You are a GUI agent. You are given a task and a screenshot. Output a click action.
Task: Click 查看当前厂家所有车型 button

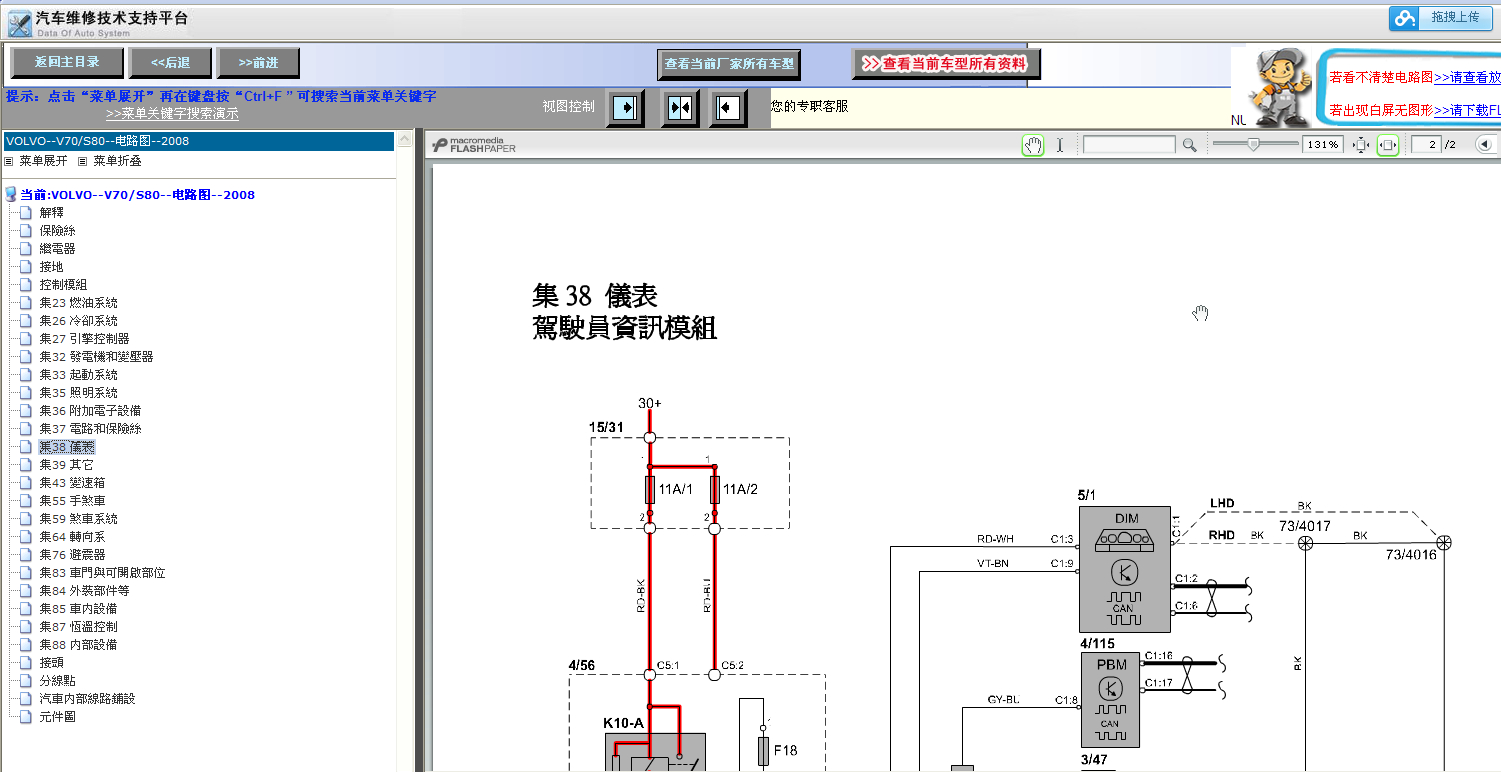(x=729, y=64)
